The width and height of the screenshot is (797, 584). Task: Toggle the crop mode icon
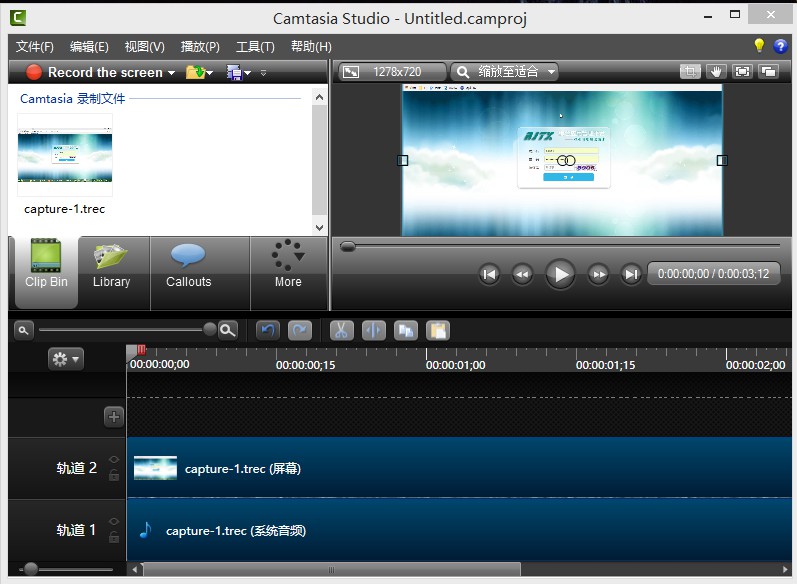(690, 72)
